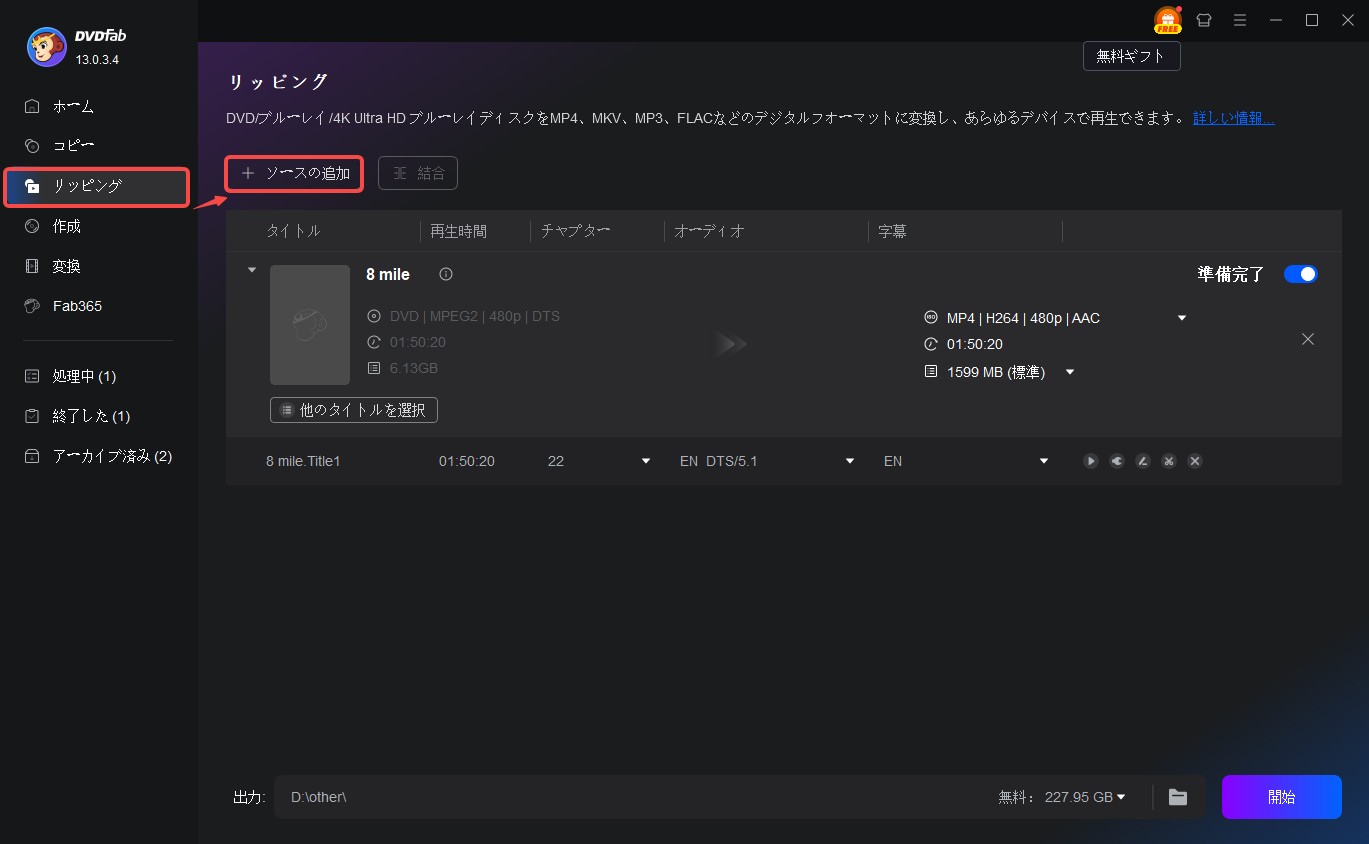Browse output folder icon

click(1178, 797)
